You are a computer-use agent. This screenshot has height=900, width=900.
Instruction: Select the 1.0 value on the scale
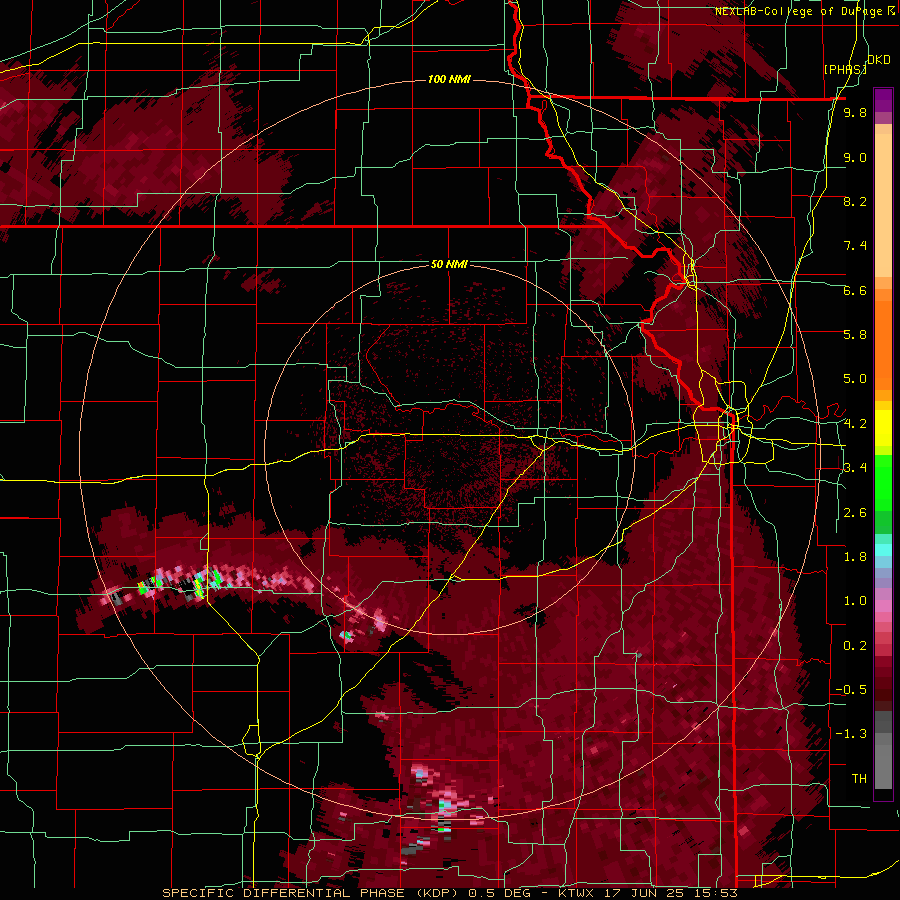click(855, 601)
